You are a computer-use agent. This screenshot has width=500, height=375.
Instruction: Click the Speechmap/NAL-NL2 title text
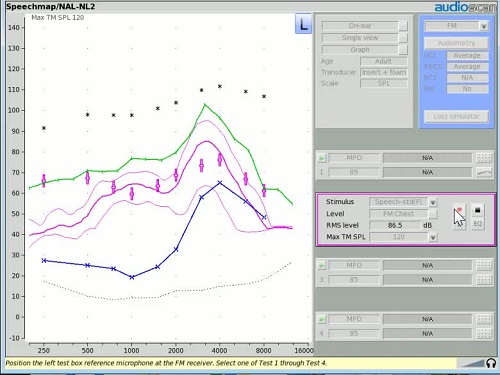pos(50,7)
